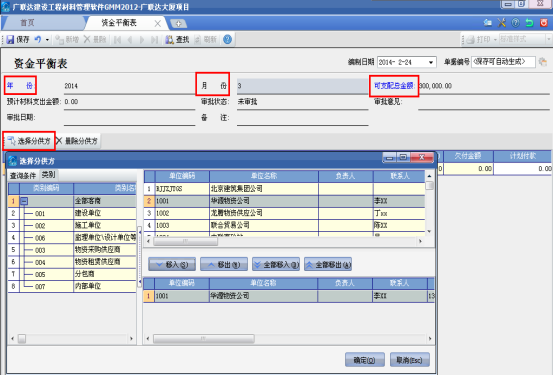Open the 编制日期 date dropdown

click(x=431, y=62)
